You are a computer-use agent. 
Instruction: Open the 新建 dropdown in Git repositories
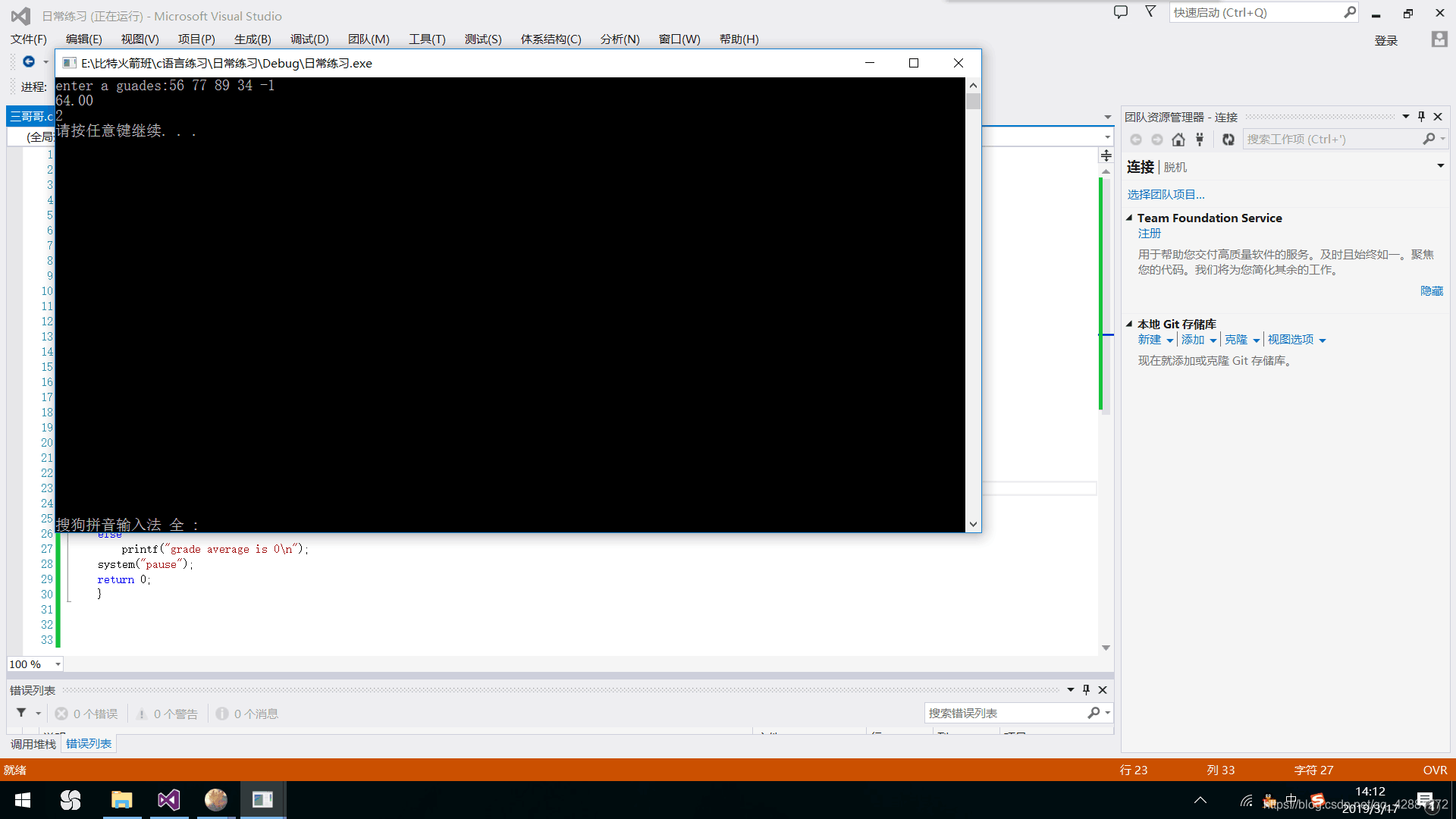[x=1156, y=340]
